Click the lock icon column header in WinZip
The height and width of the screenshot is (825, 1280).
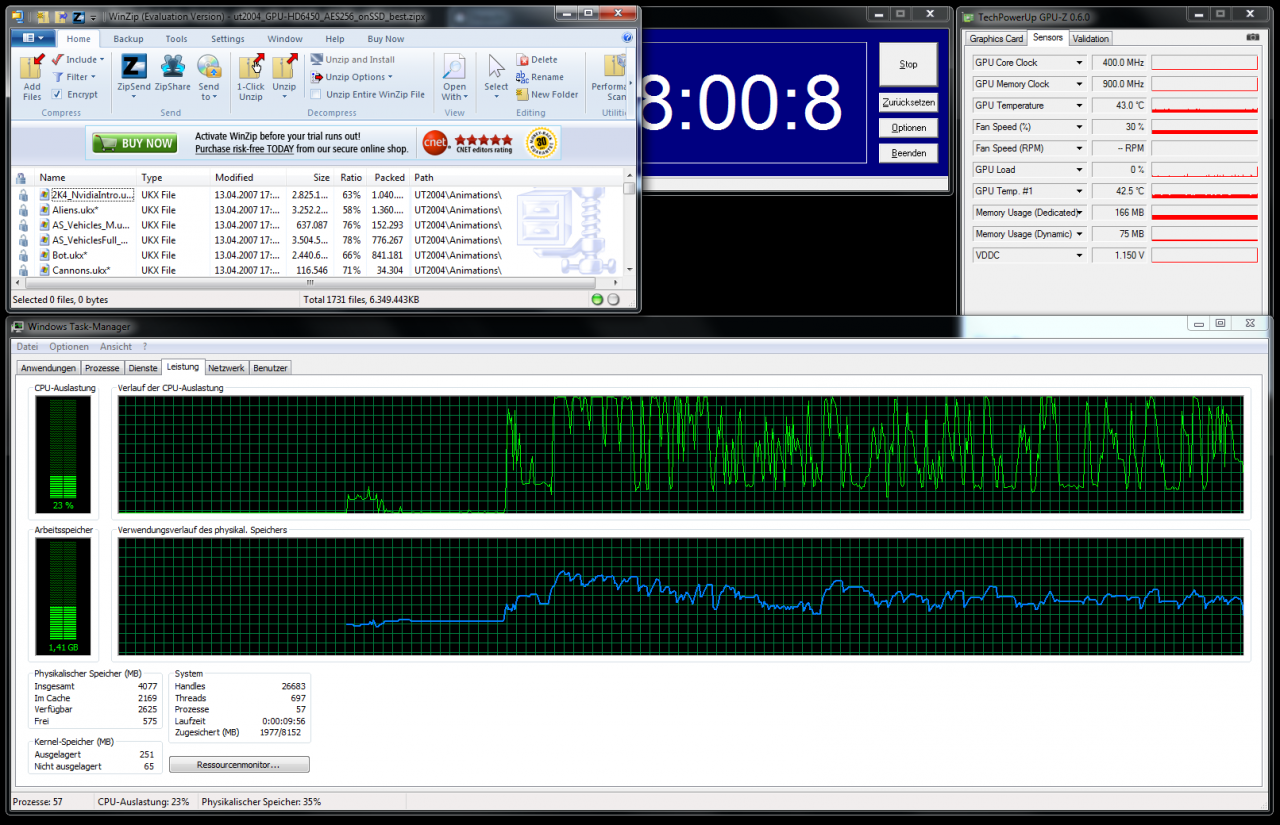click(x=22, y=178)
